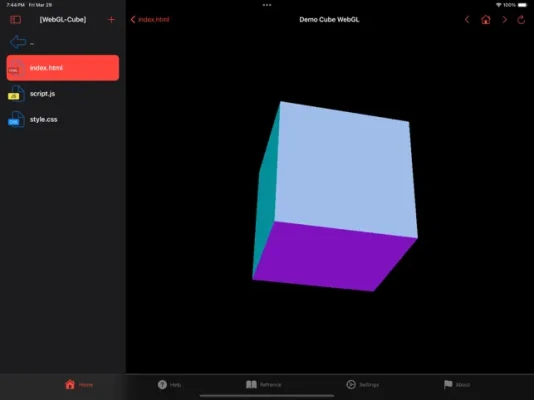This screenshot has height=400, width=534.
Task: Click the browser forward arrow icon
Action: point(504,20)
